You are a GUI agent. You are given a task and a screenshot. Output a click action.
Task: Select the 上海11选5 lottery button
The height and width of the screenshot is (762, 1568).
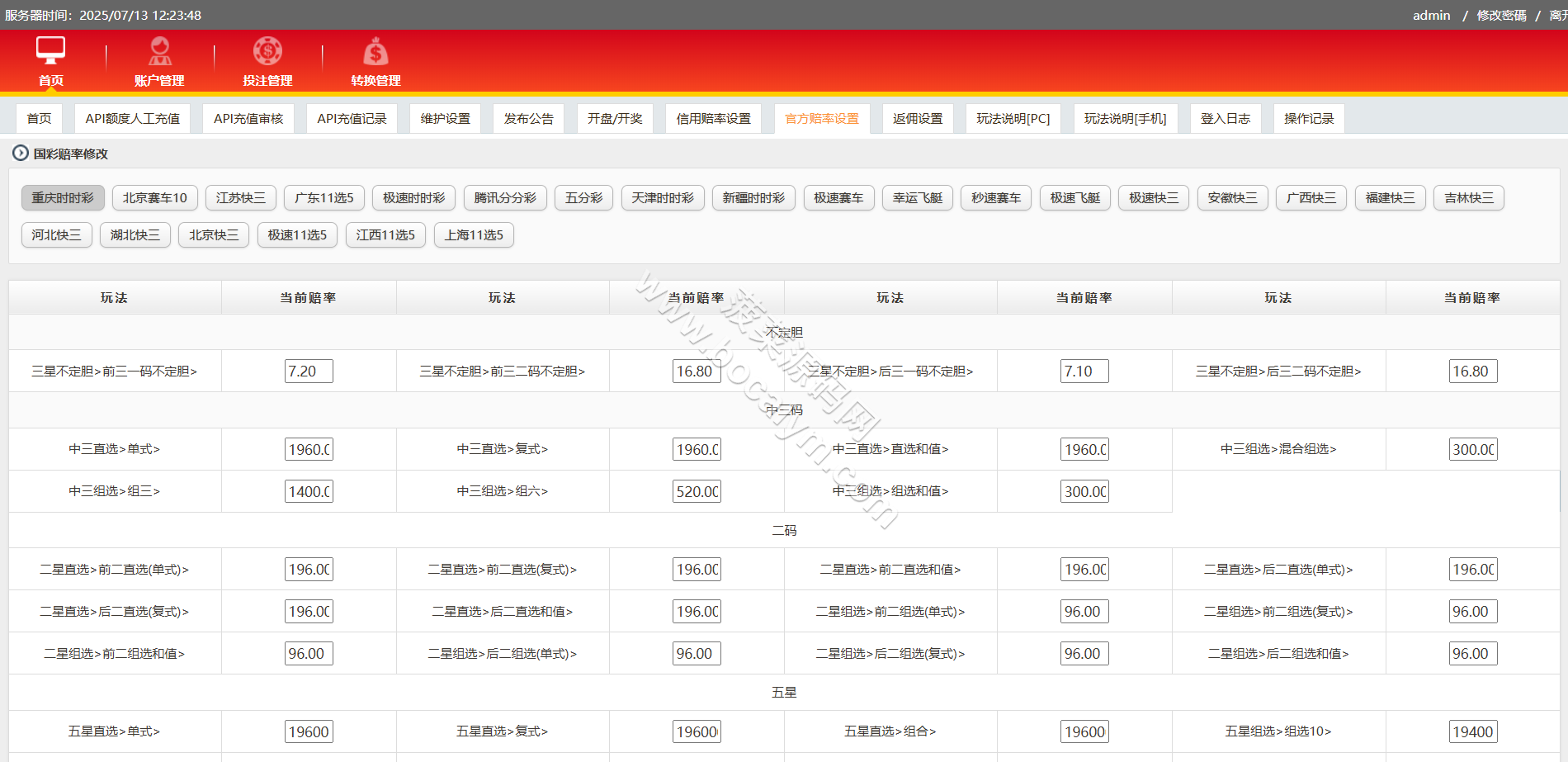coord(474,234)
